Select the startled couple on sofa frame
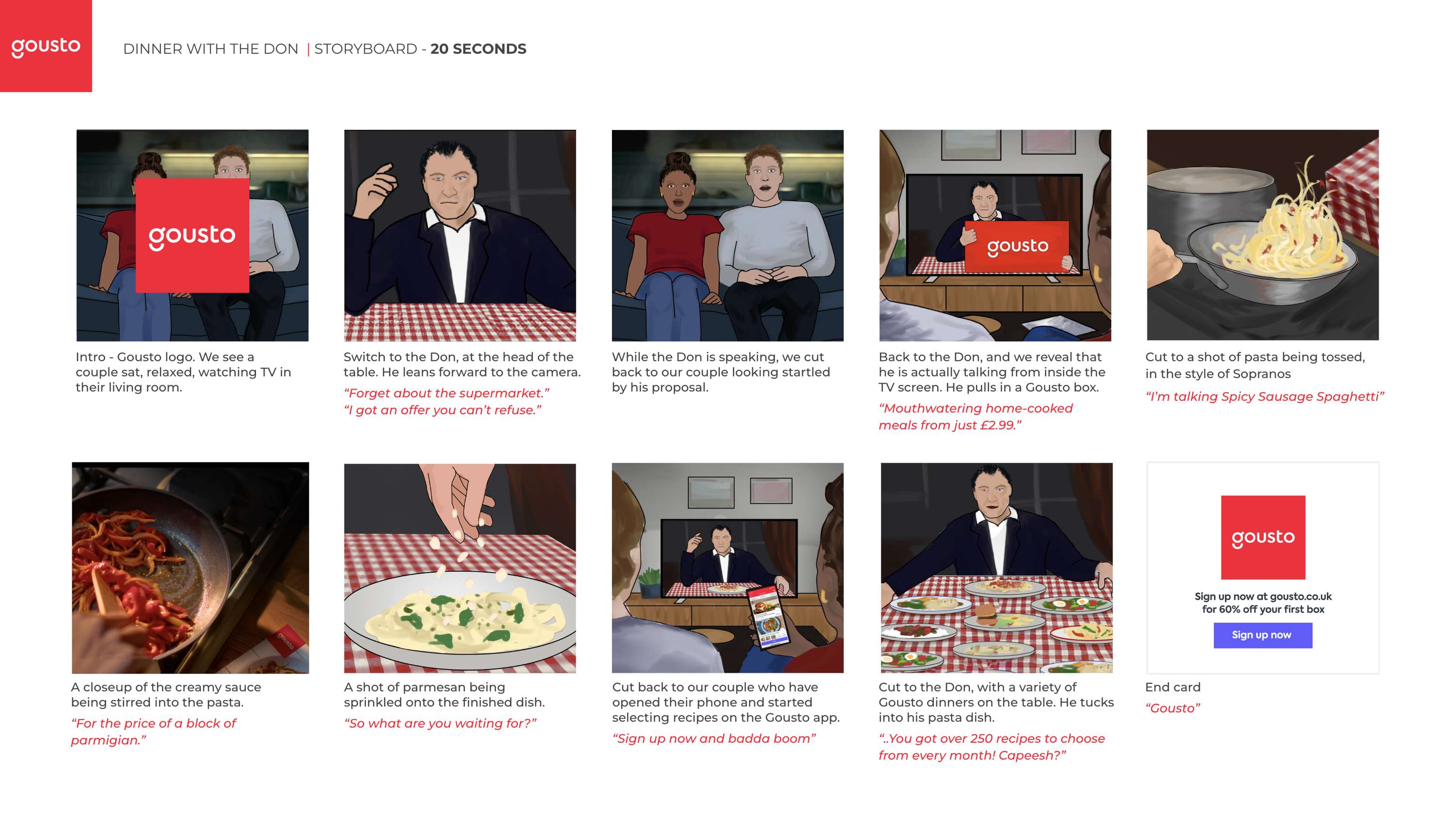Viewport: 1456px width, 819px height. [x=728, y=235]
